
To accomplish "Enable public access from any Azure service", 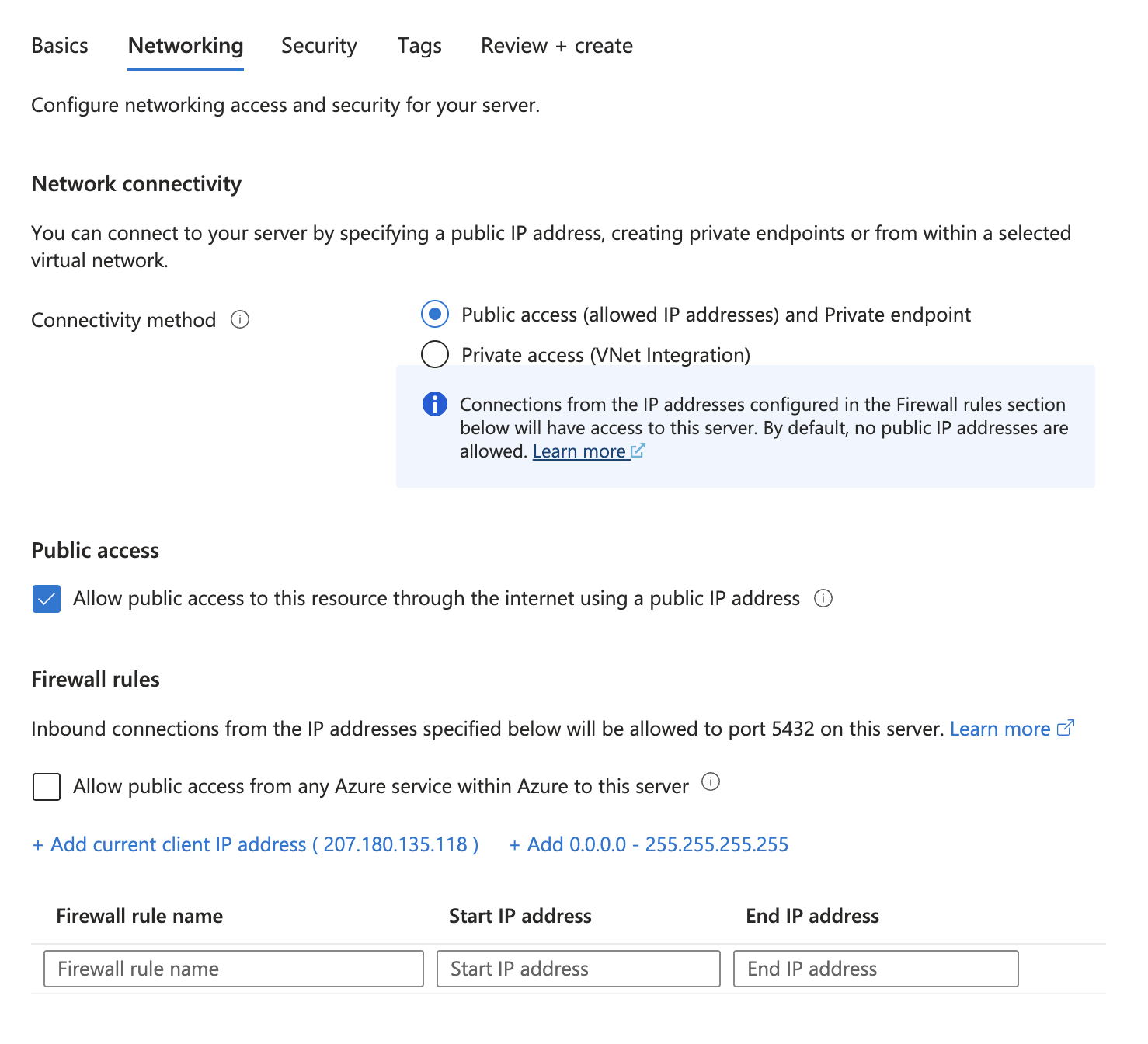I will click(47, 786).
